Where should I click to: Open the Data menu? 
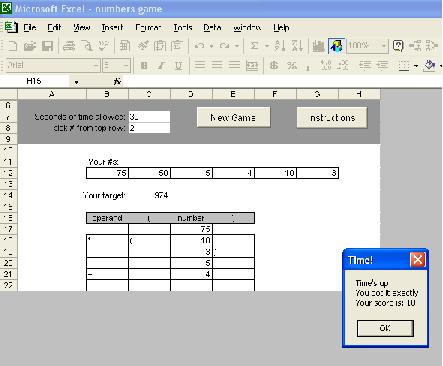[212, 28]
